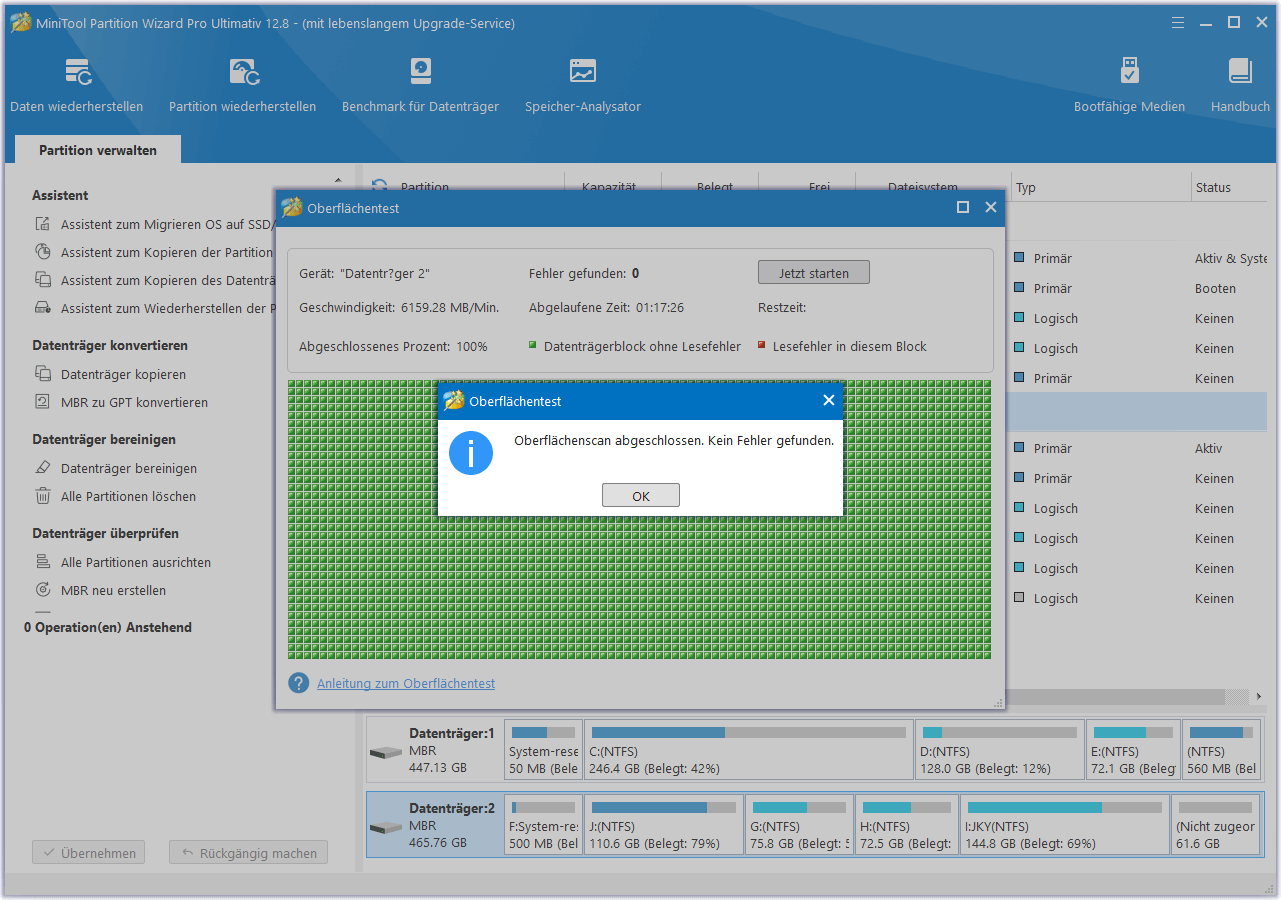Select C:(NTFS) 246.4 GB partition block
1281x900 pixels.
[749, 750]
